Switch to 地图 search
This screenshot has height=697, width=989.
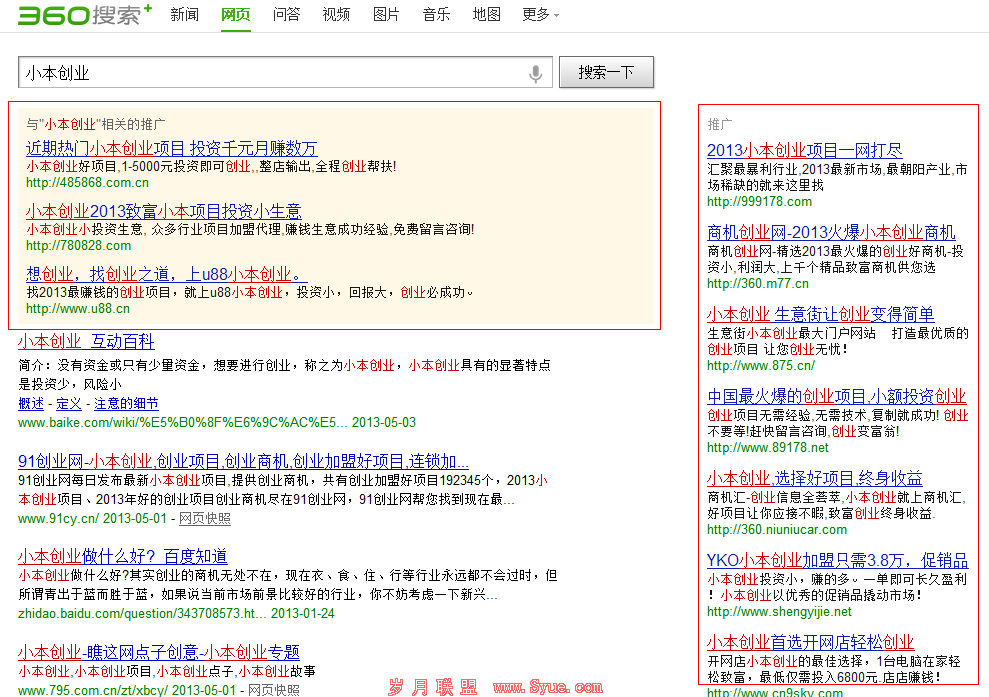(486, 15)
